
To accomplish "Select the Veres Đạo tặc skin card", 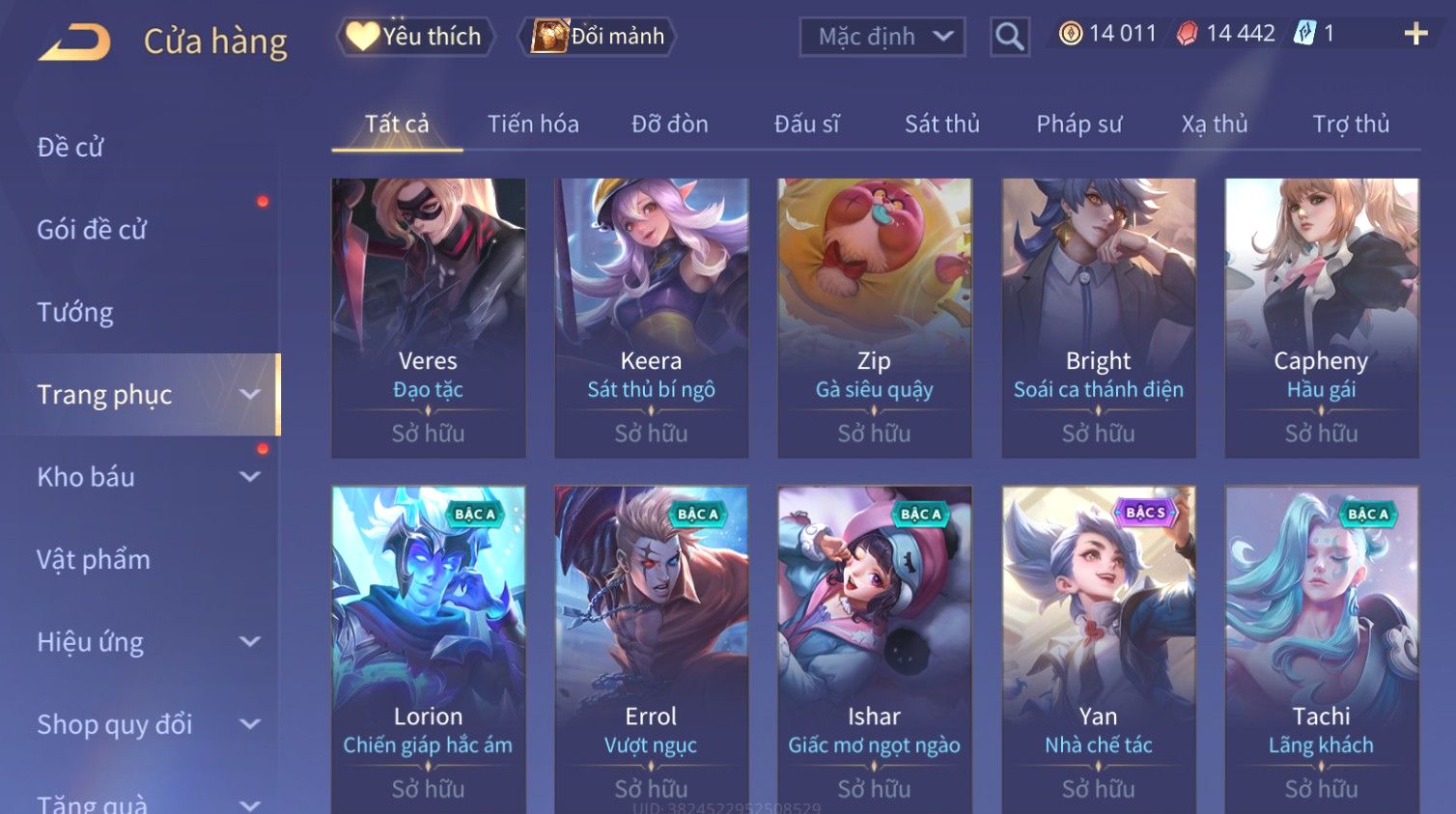I will [x=429, y=318].
